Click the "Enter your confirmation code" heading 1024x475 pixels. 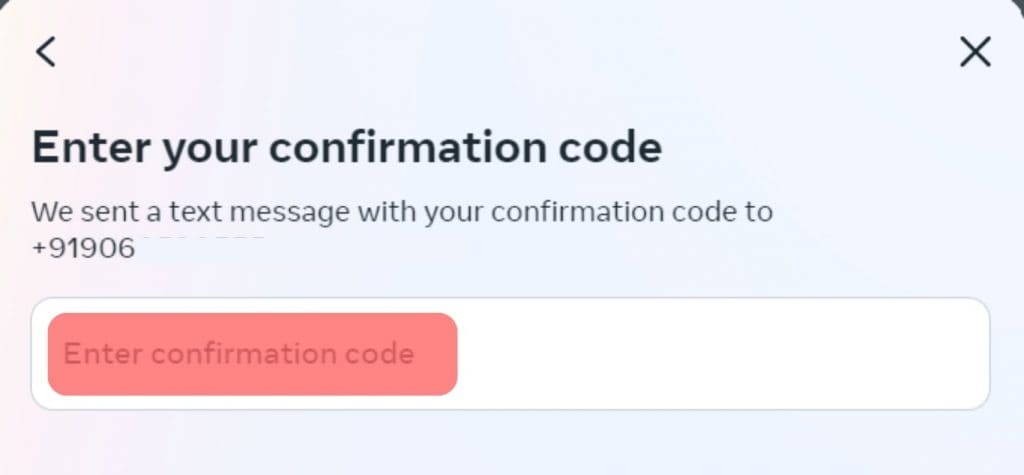[x=347, y=148]
